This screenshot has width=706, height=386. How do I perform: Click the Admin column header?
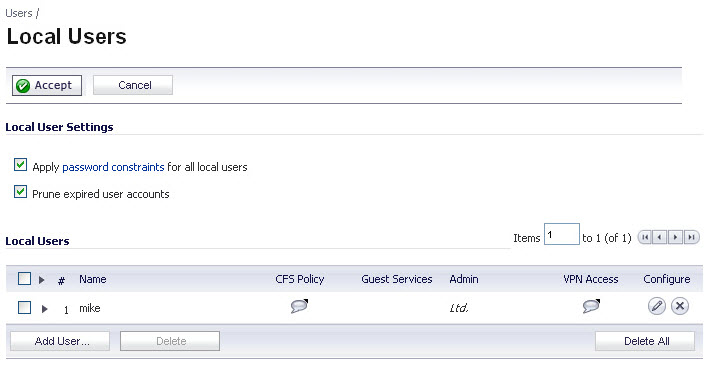point(464,279)
